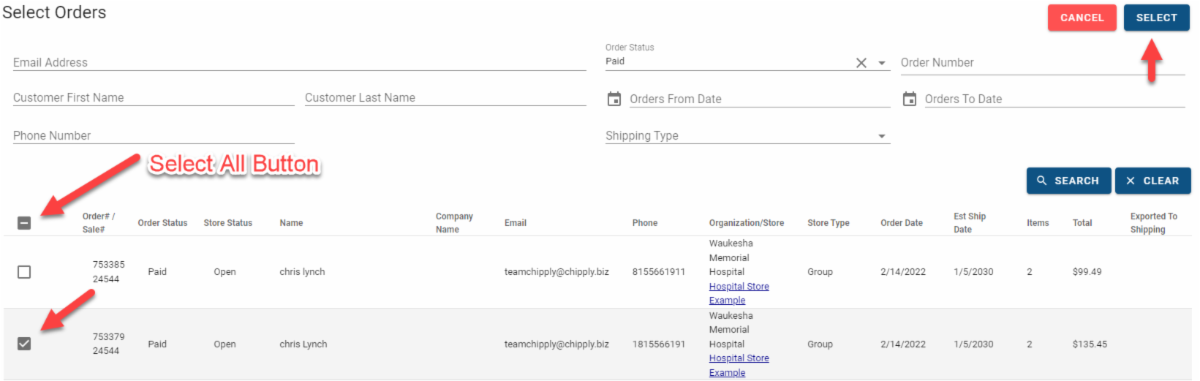Image resolution: width=1200 pixels, height=381 pixels.
Task: Expand the Order Status dropdown arrow
Action: [x=882, y=63]
